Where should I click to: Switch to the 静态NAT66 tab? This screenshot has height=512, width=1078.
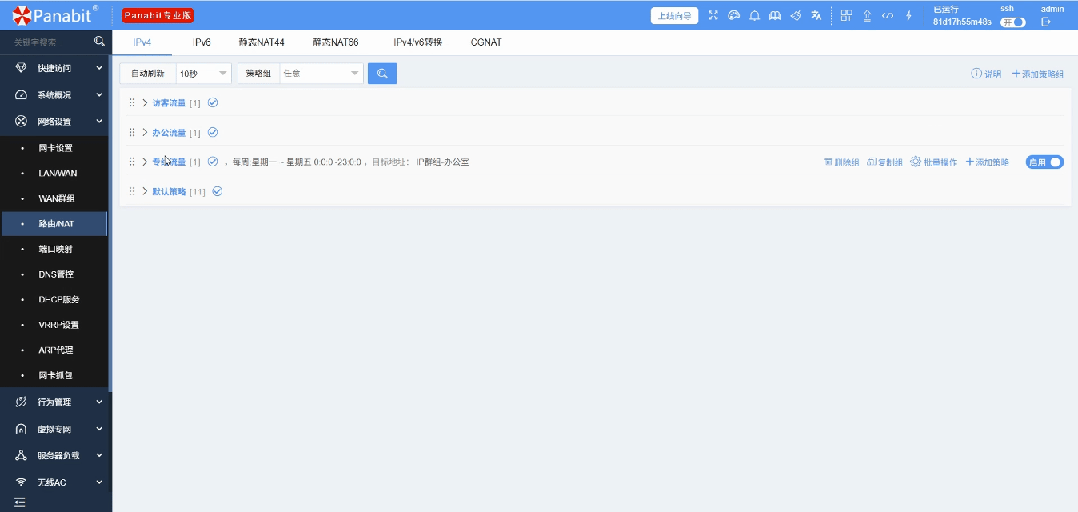point(336,43)
